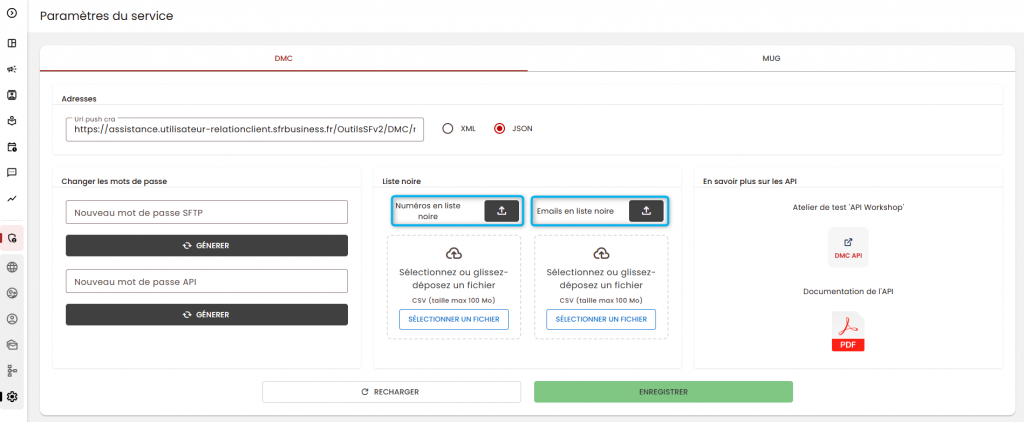
Task: Click the Liste noire section heading
Action: pos(400,181)
